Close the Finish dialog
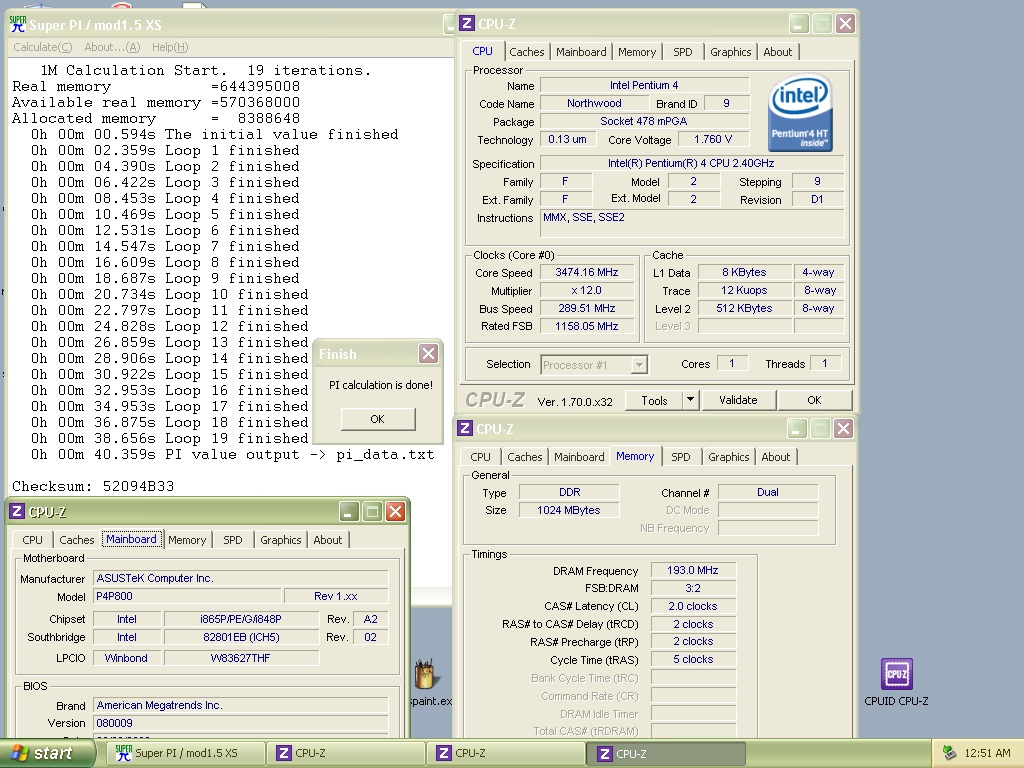Image resolution: width=1024 pixels, height=768 pixels. (x=428, y=353)
